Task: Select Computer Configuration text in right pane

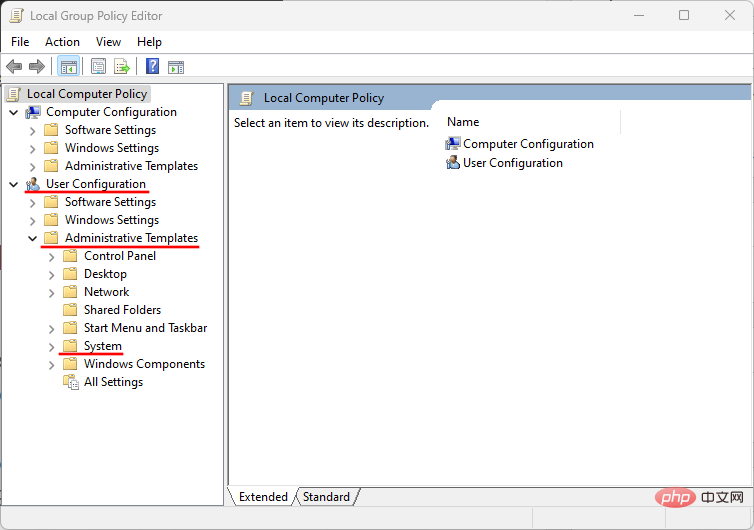Action: click(x=528, y=144)
